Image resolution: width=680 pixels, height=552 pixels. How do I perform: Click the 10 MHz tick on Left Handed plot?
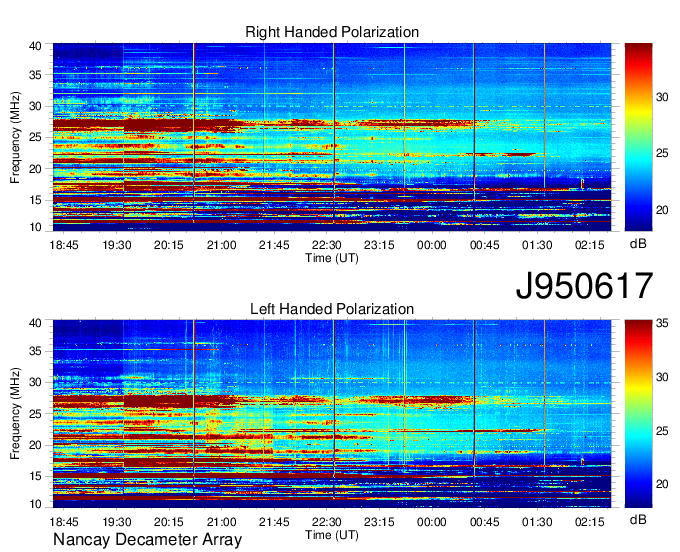[35, 504]
